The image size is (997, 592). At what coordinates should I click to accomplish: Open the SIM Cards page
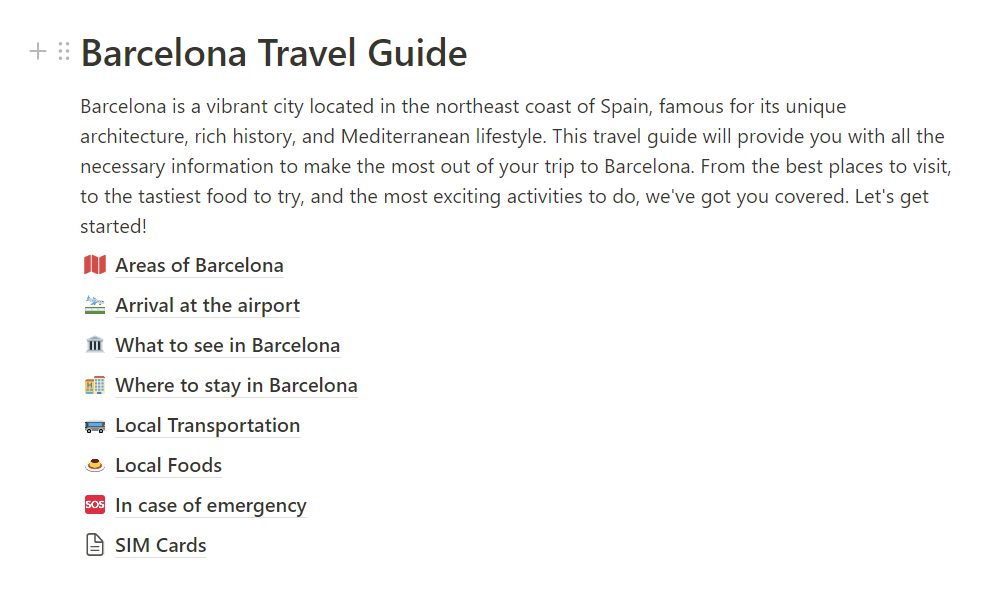pyautogui.click(x=160, y=545)
